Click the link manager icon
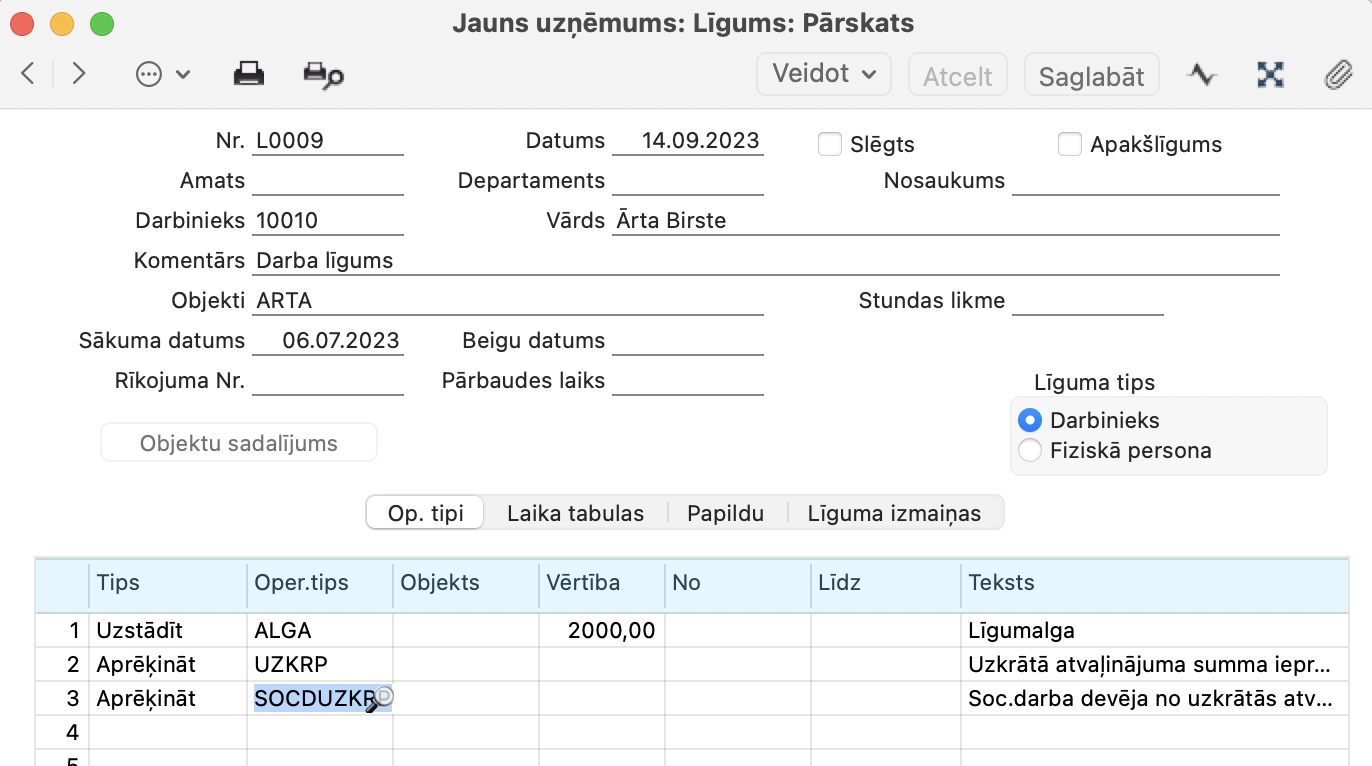This screenshot has width=1372, height=766. [1270, 75]
